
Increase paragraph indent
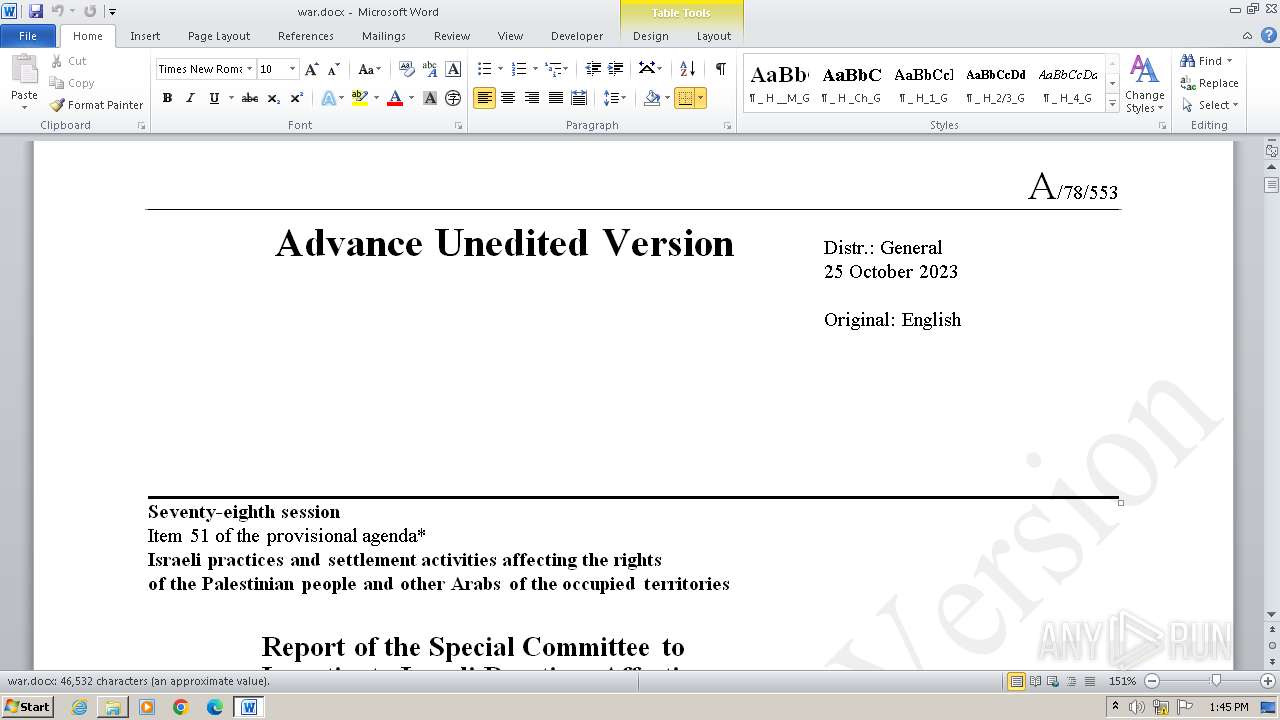(616, 69)
